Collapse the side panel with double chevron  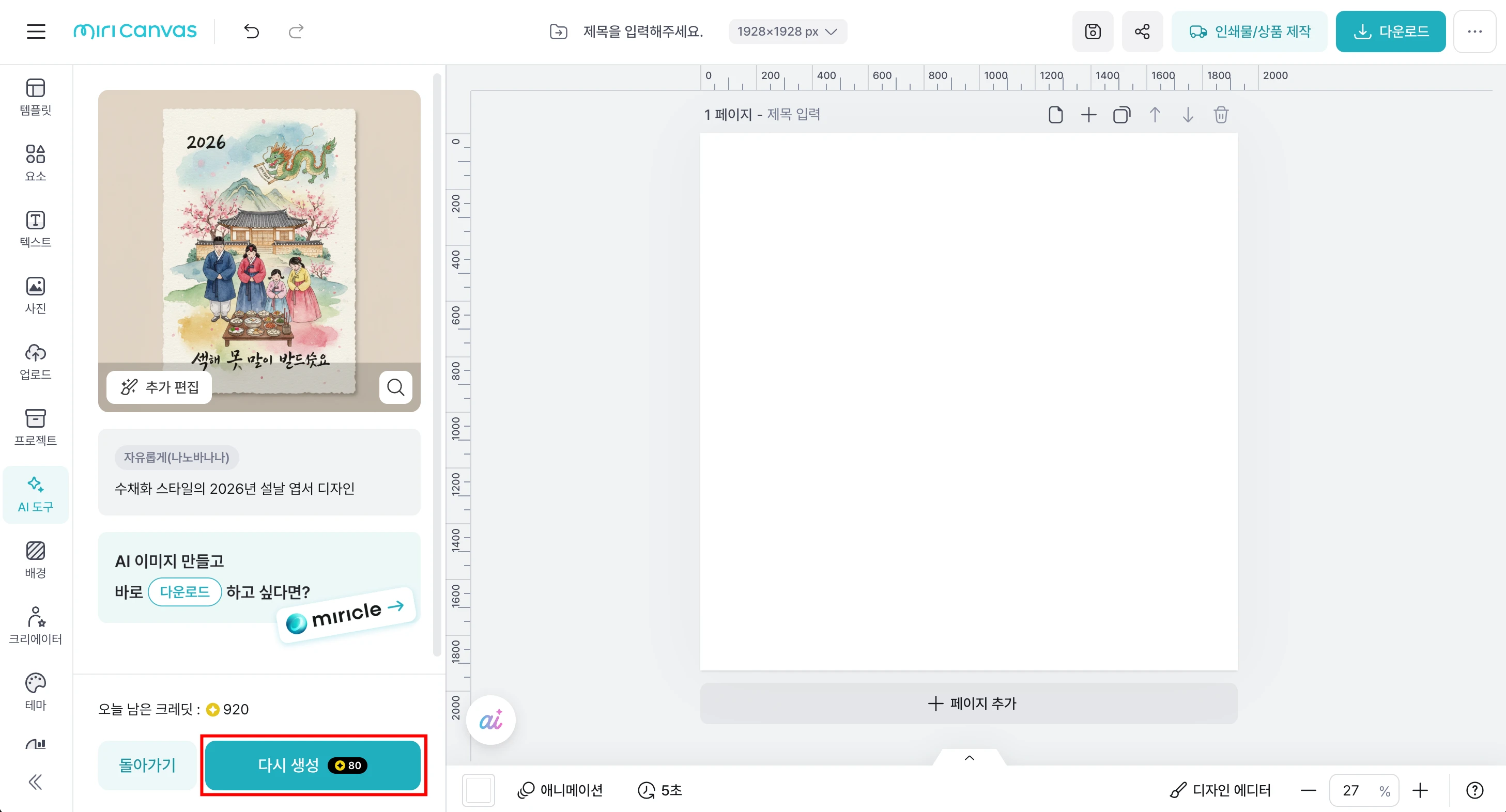(35, 782)
